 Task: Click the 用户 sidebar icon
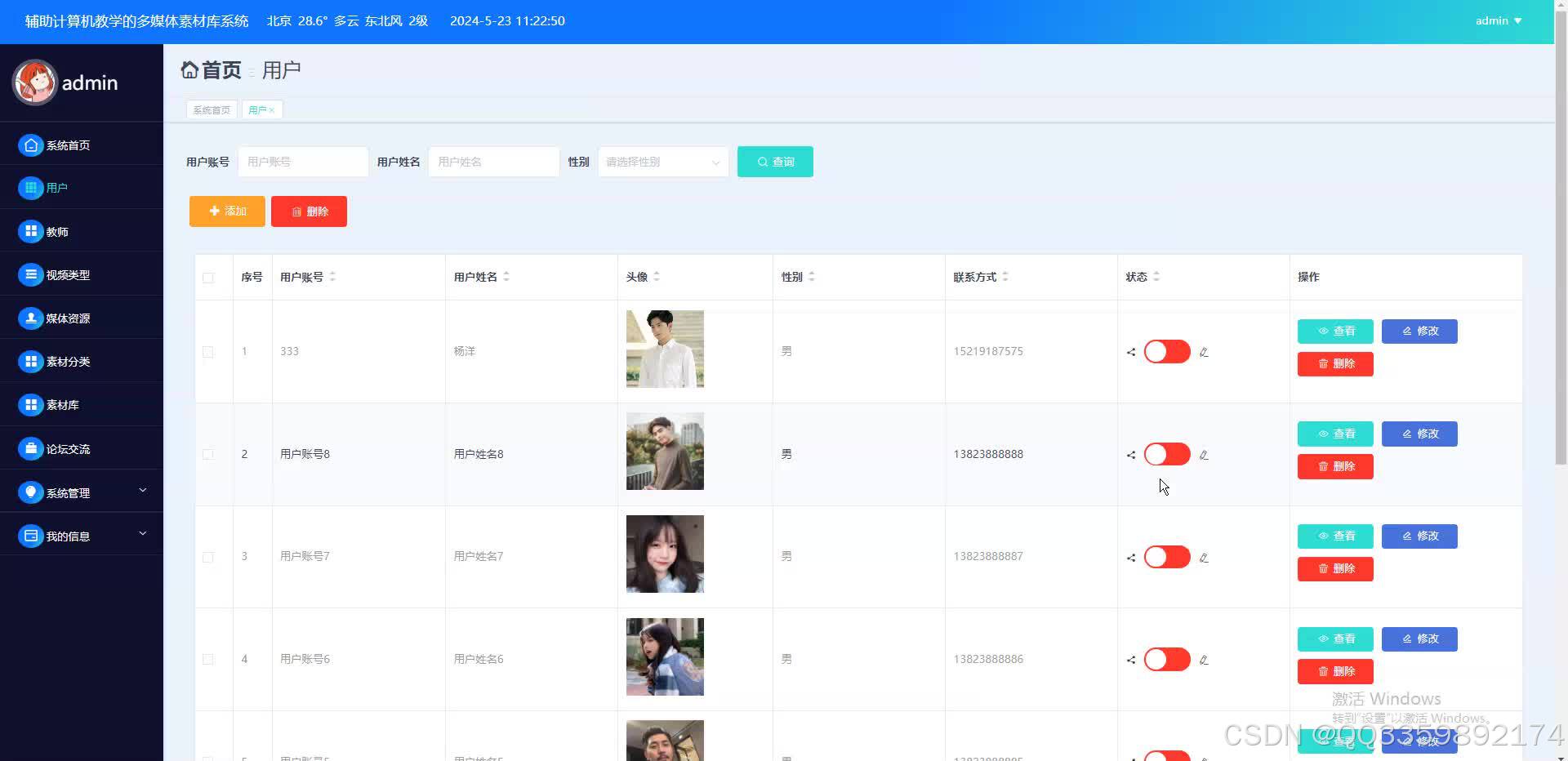point(30,188)
